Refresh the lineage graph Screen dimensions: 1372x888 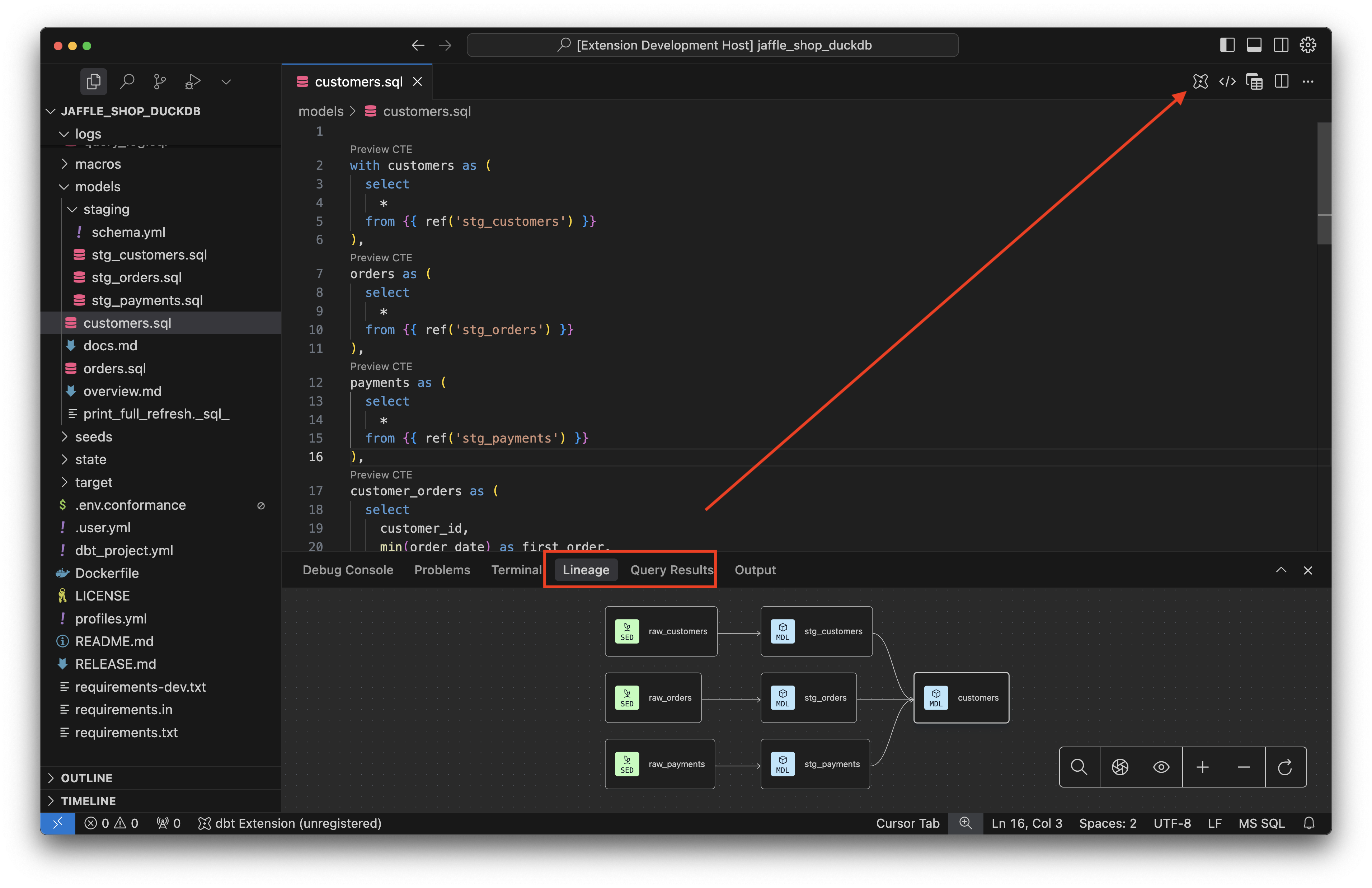coord(1286,767)
